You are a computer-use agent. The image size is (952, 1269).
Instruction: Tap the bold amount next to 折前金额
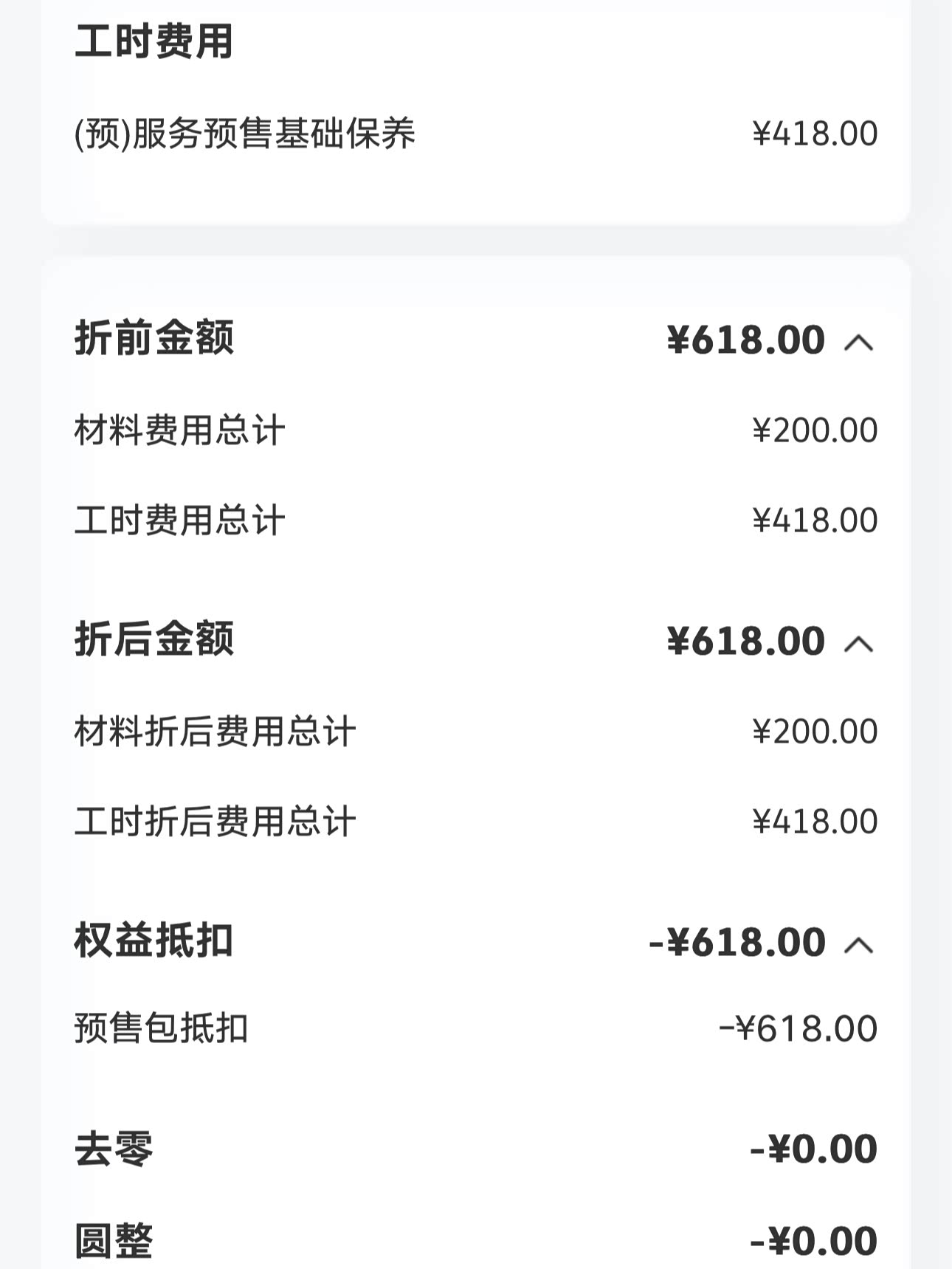point(745,340)
